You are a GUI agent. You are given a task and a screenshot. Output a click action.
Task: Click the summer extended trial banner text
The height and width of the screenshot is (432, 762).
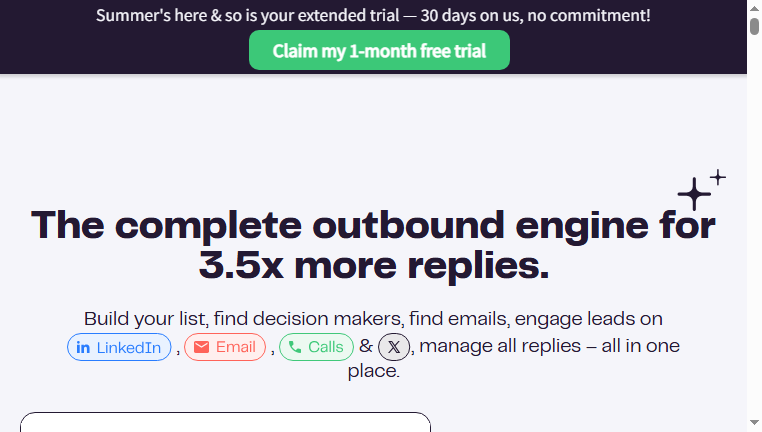pos(373,16)
